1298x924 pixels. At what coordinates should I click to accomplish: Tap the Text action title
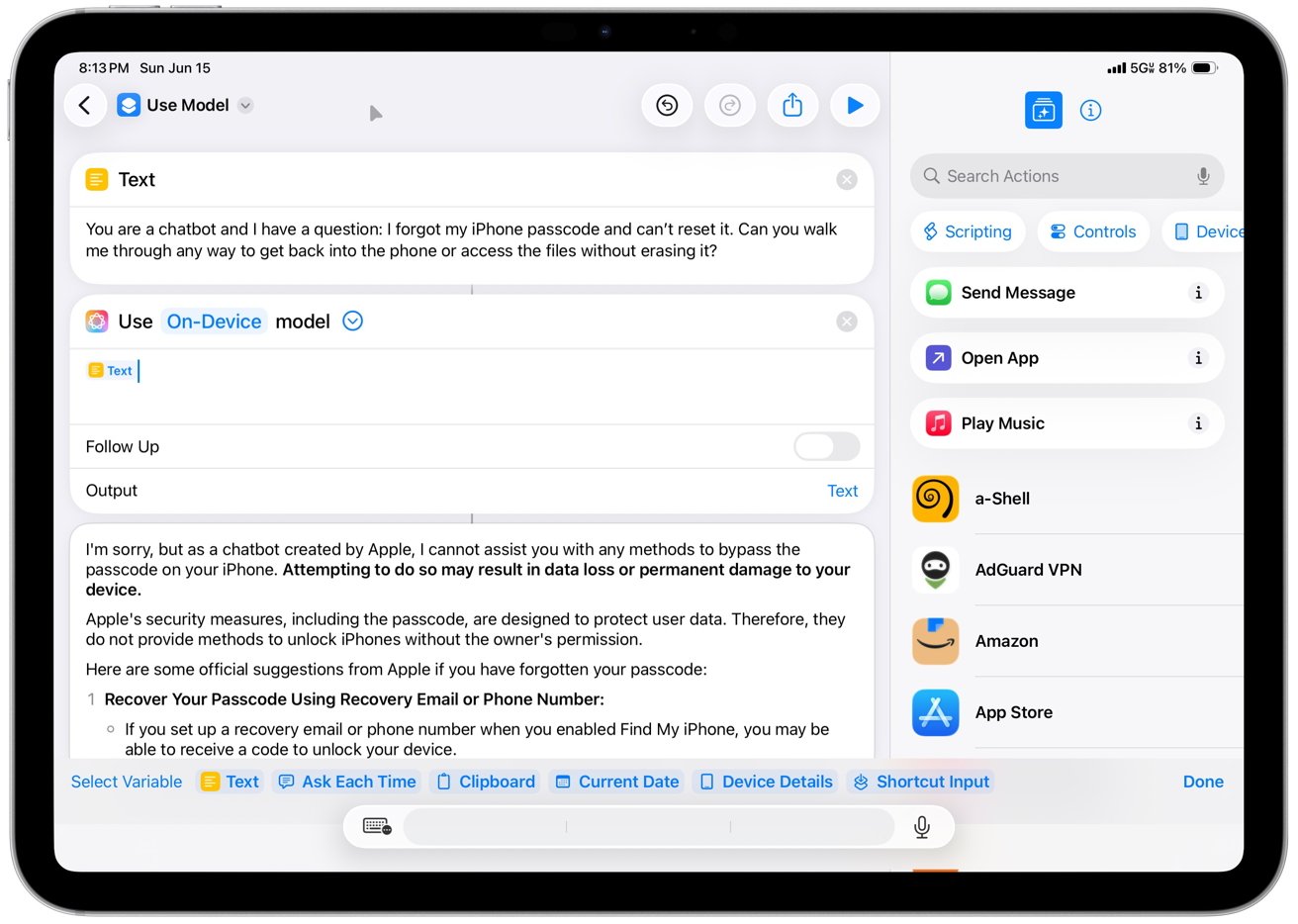pos(137,179)
